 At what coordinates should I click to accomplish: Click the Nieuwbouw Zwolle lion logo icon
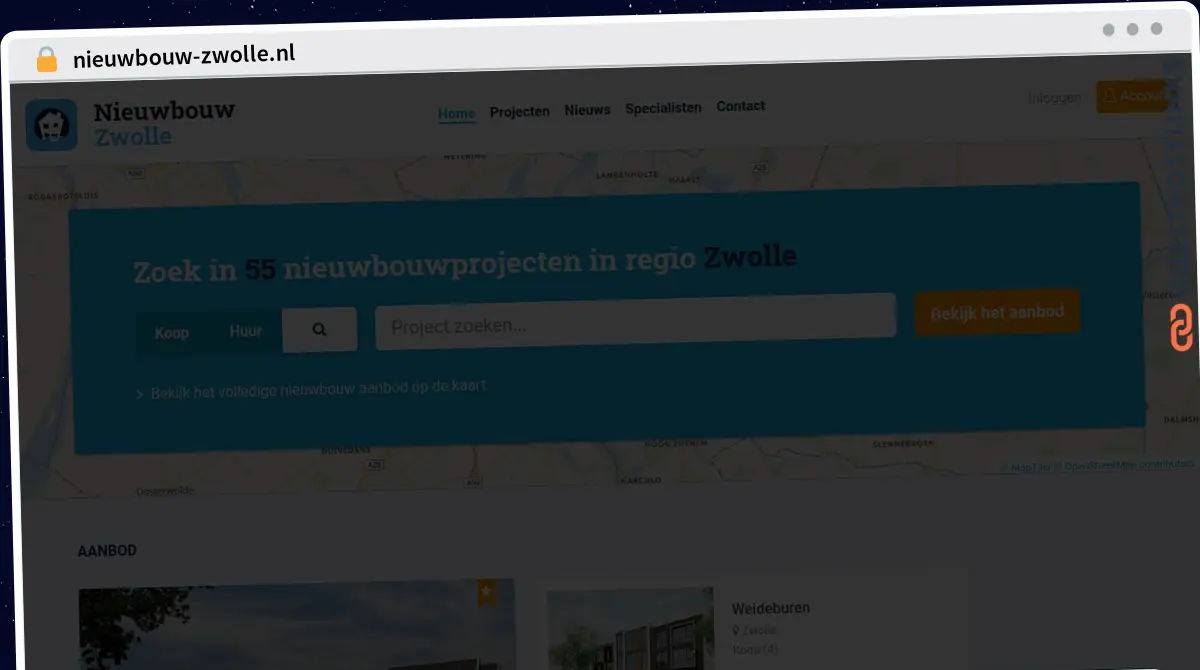click(51, 125)
